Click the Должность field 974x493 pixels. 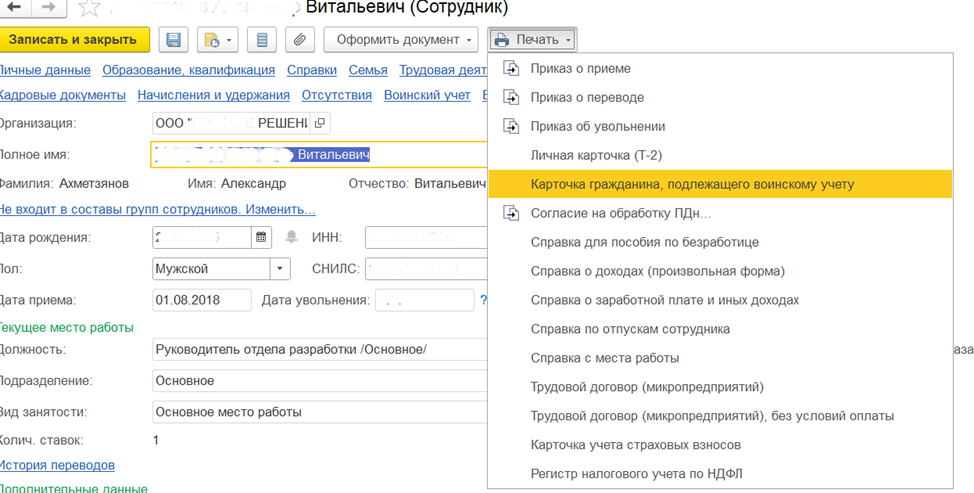pos(320,349)
